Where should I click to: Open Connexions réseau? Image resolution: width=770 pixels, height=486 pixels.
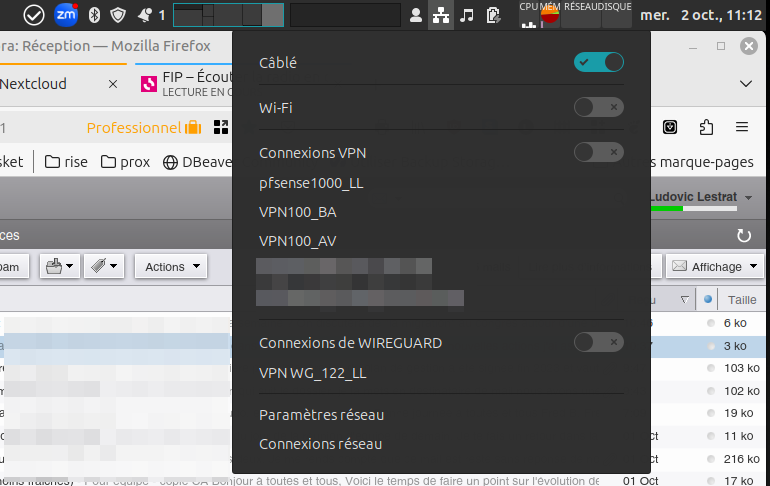pos(320,444)
